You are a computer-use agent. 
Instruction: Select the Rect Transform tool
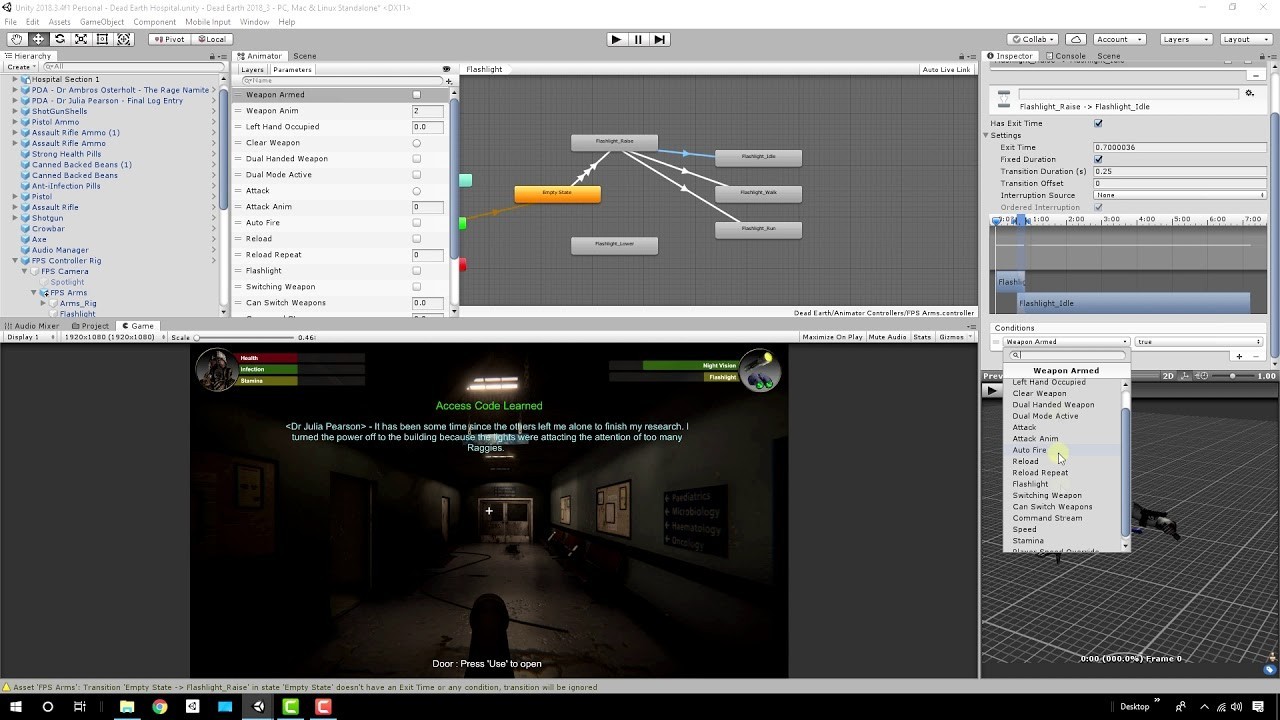coord(102,39)
